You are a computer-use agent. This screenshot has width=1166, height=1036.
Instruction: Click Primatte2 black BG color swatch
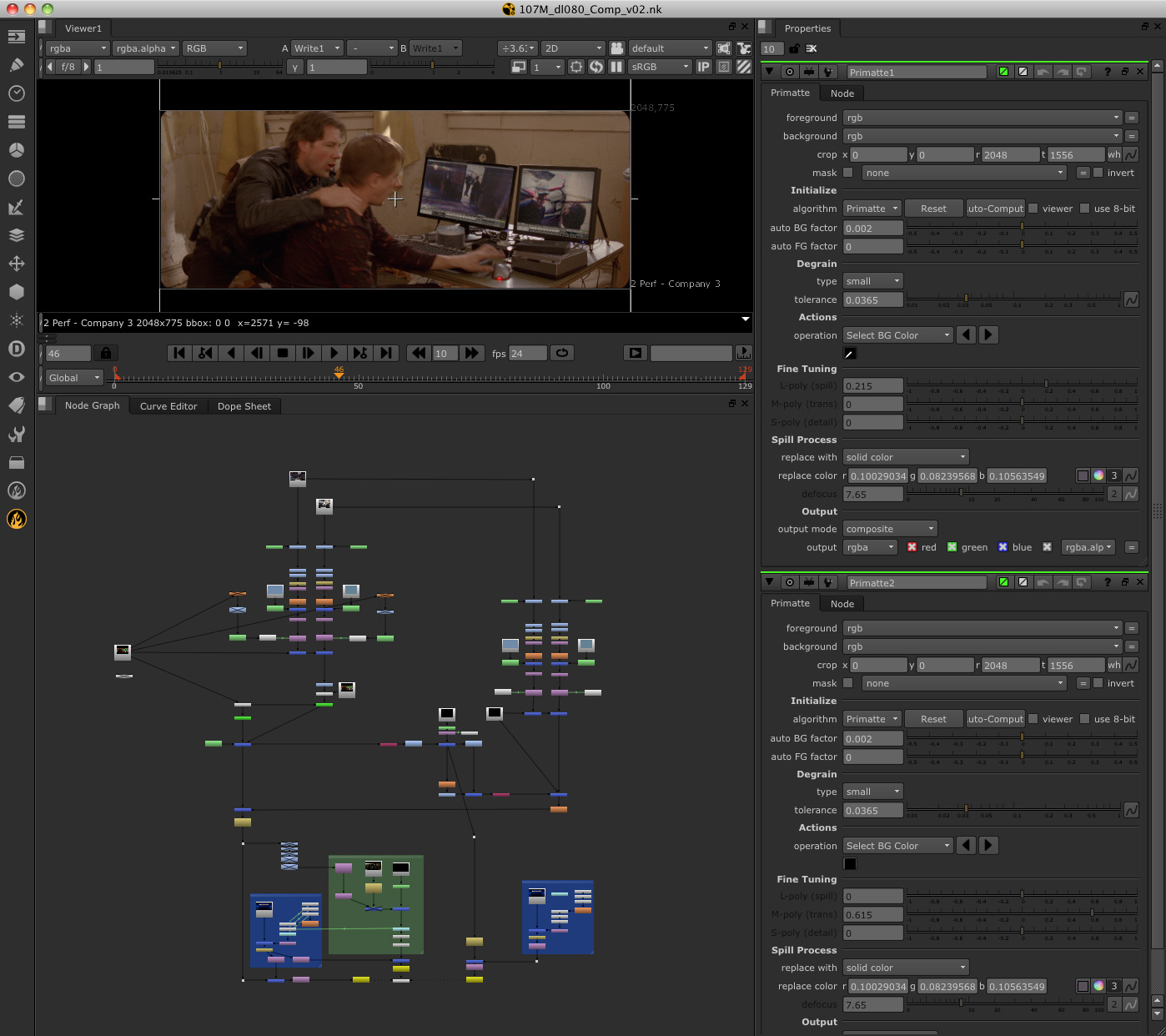850,863
